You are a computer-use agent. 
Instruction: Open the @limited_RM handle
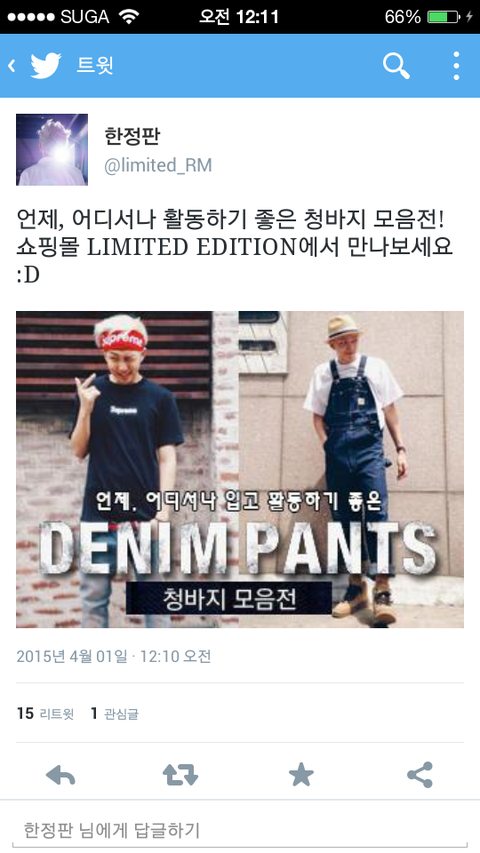point(158,165)
